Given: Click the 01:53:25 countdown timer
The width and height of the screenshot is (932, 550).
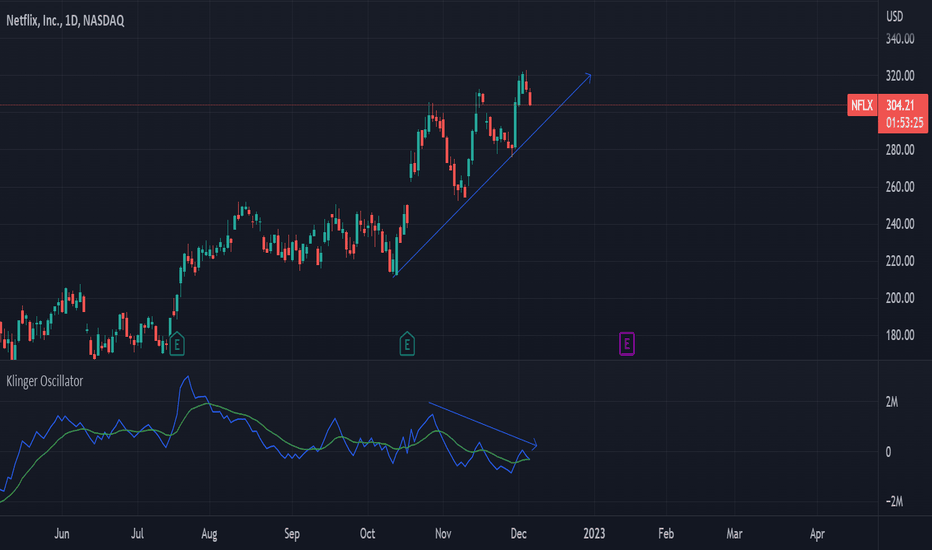Looking at the screenshot, I should pos(904,122).
